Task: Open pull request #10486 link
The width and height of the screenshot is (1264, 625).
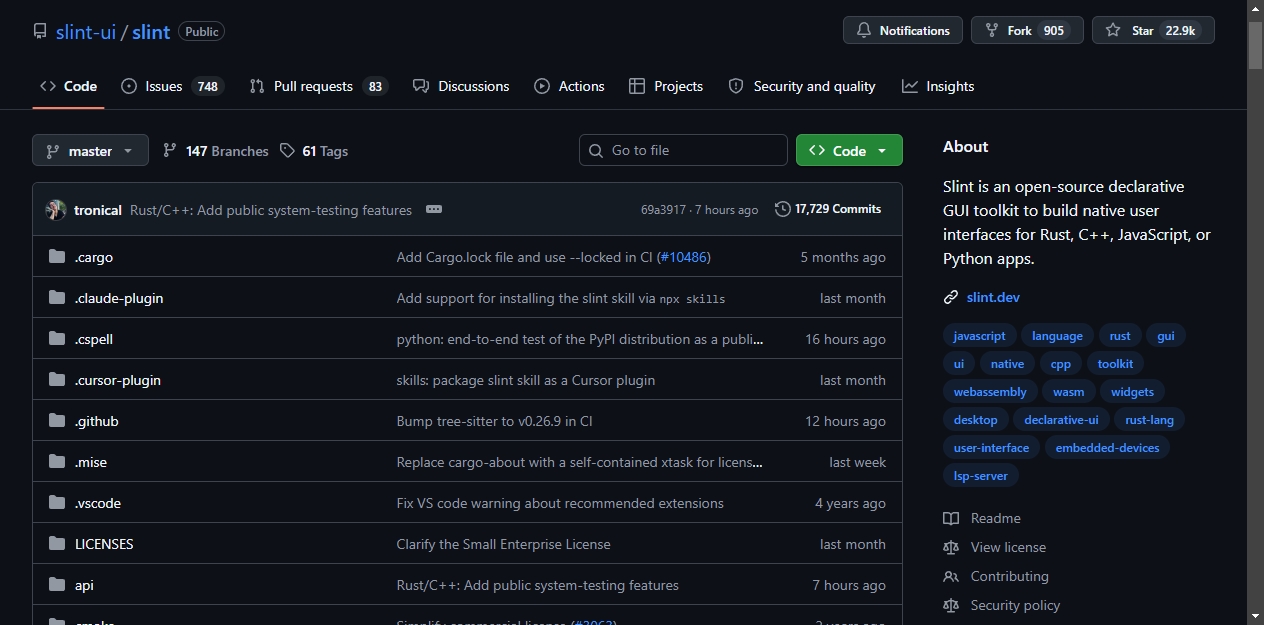Action: pos(683,257)
